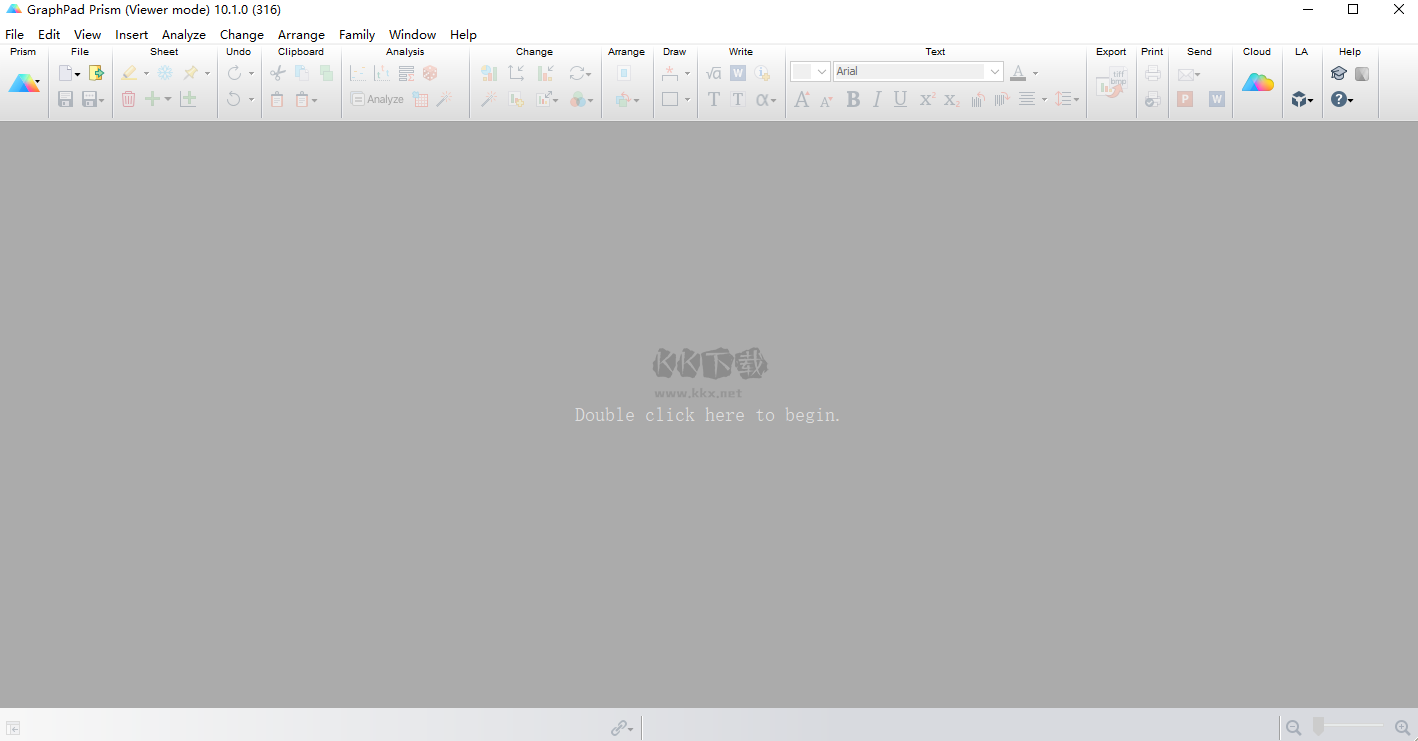Toggle Bold text formatting
The image size is (1418, 741).
click(x=852, y=99)
